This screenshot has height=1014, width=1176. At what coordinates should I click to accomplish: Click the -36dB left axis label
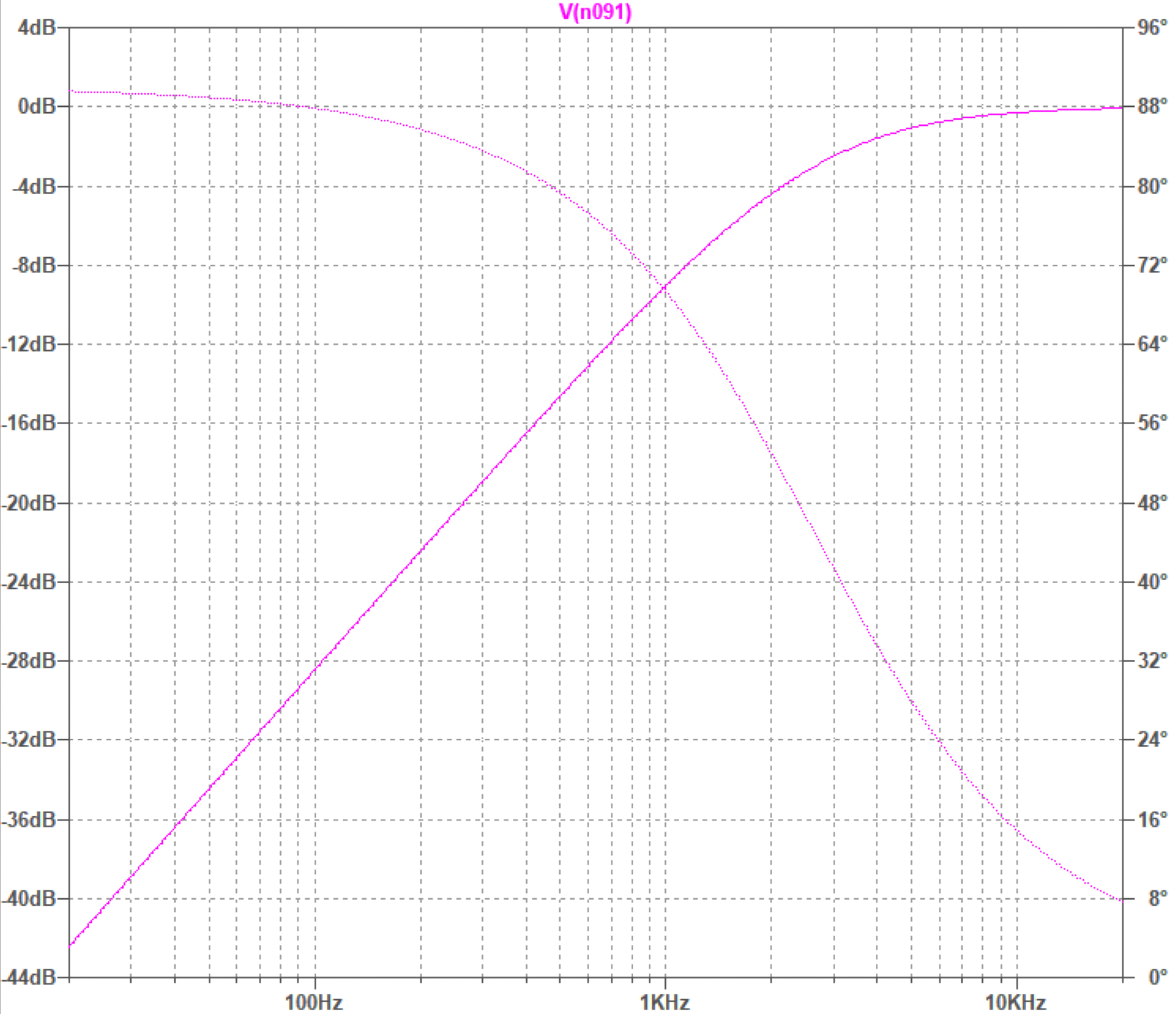click(x=28, y=820)
